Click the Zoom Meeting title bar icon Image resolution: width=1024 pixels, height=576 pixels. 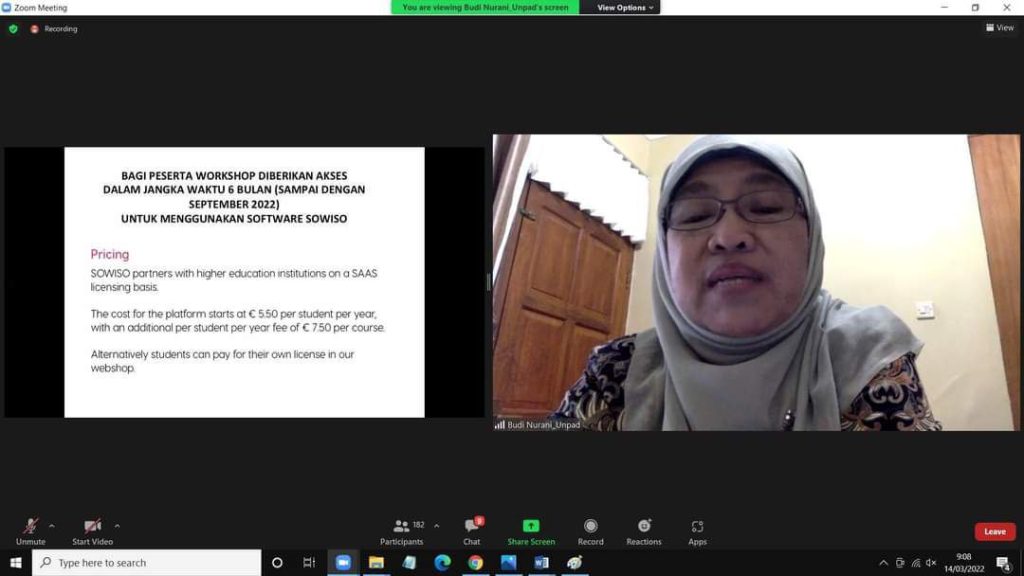point(7,7)
